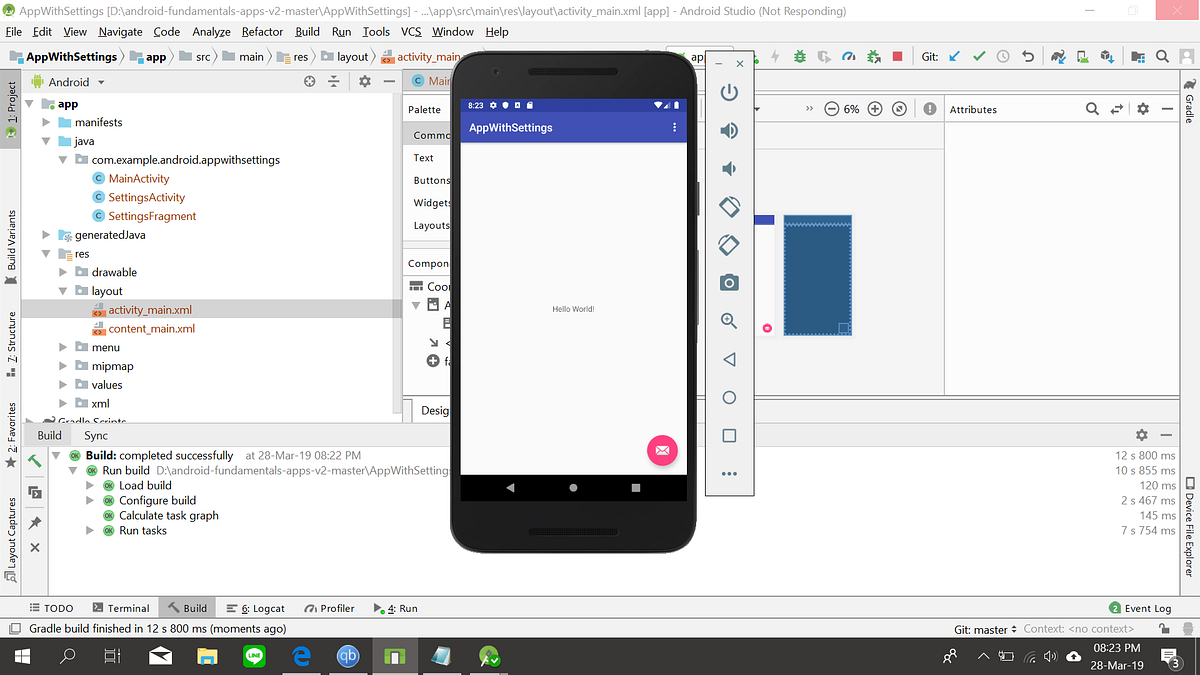Open Search Everywhere with the magnifier icon
1200x675 pixels.
[1161, 57]
